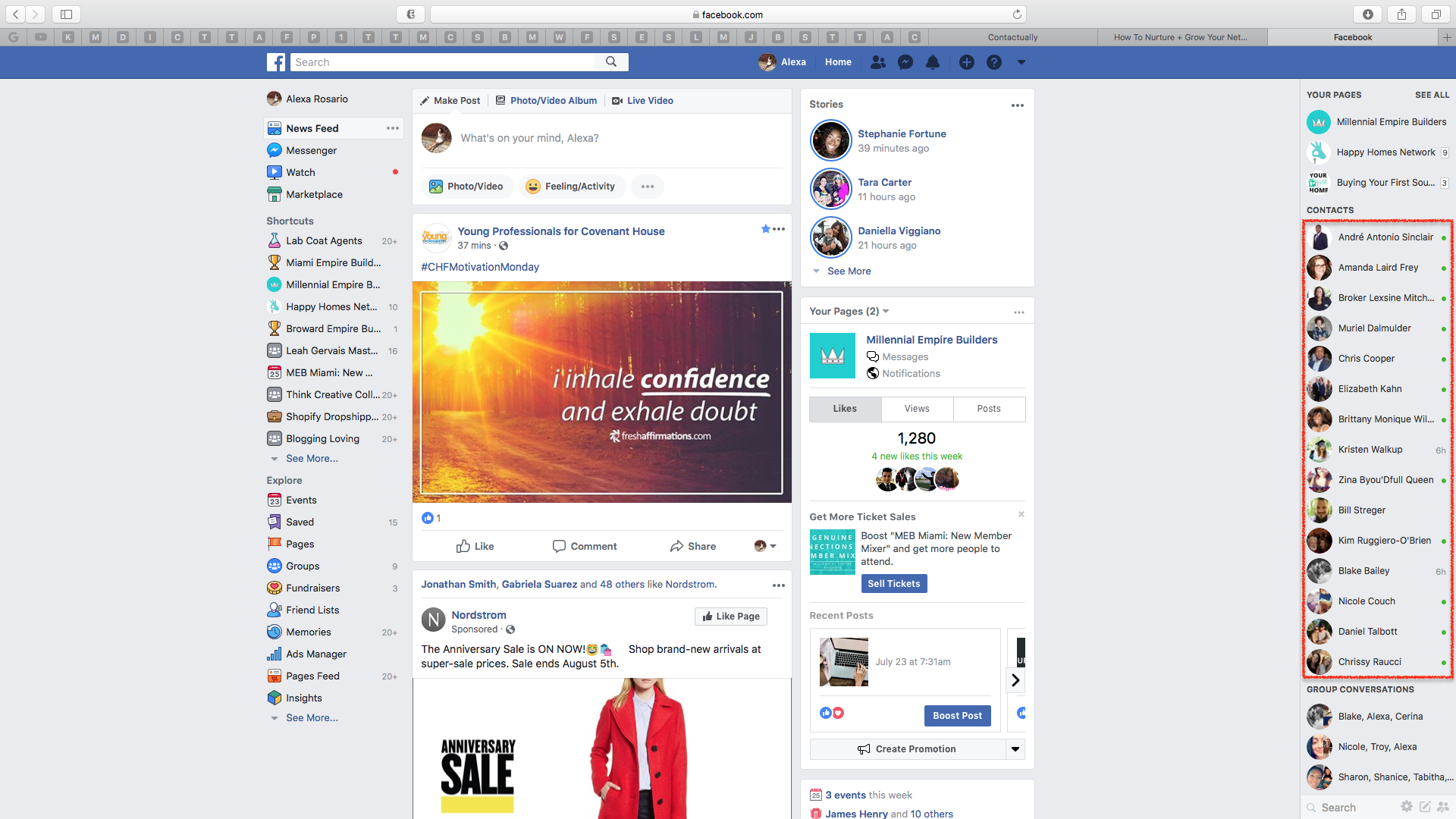Viewport: 1456px width, 819px height.
Task: Open Stephanie Fortune's story thumbnail
Action: coord(830,141)
